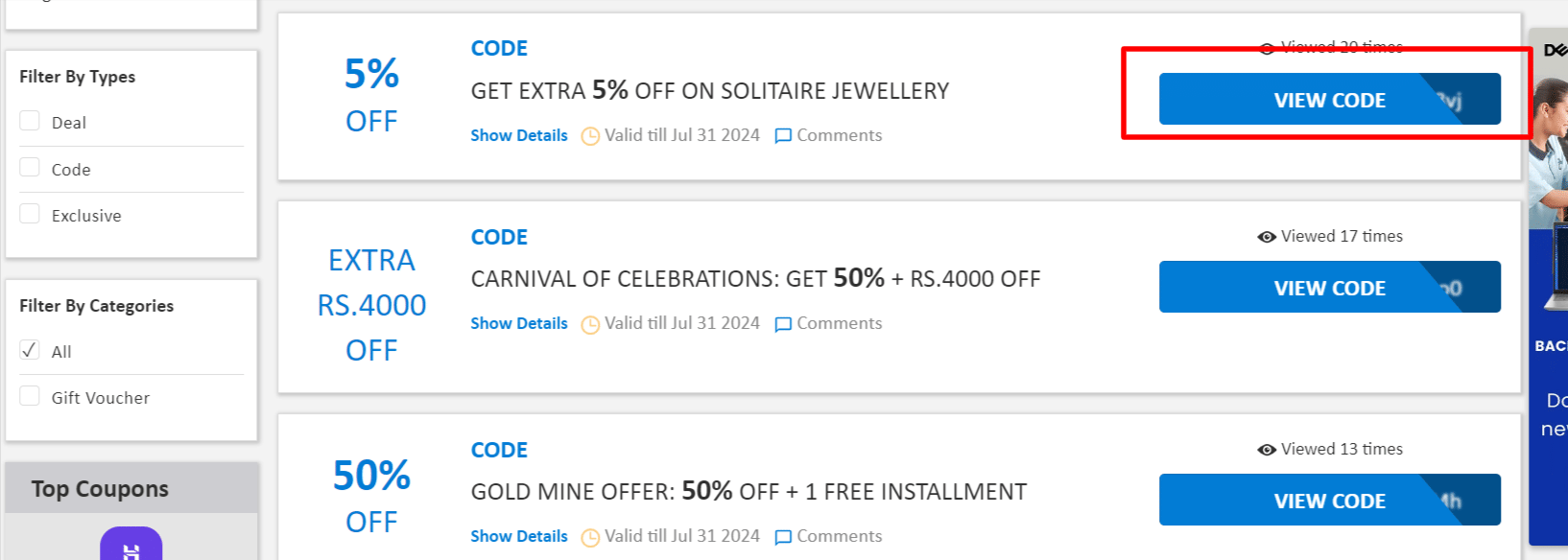This screenshot has height=560, width=1568.
Task: Check the Exclusive filter checkbox
Action: 31,214
